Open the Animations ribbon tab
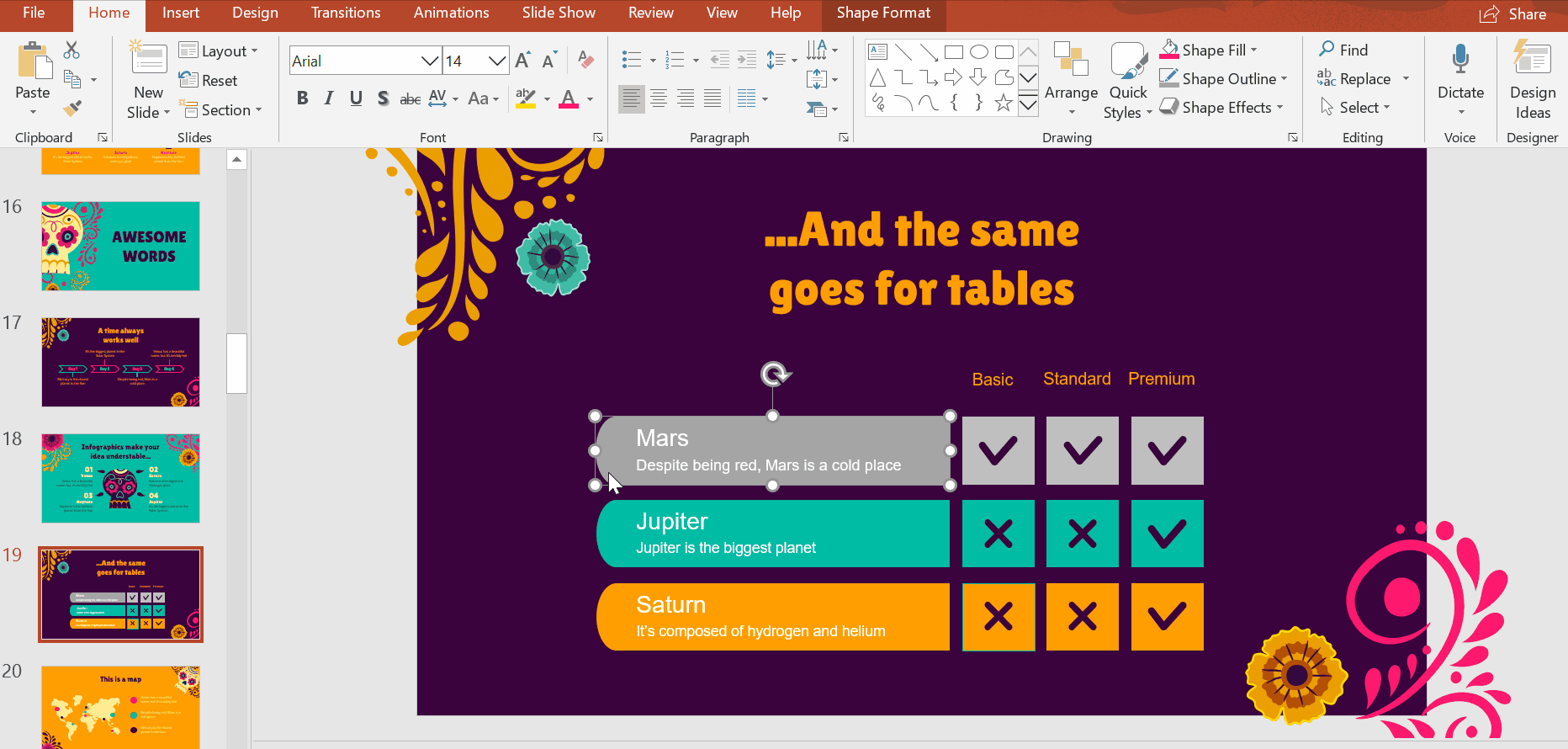This screenshot has height=749, width=1568. point(451,13)
